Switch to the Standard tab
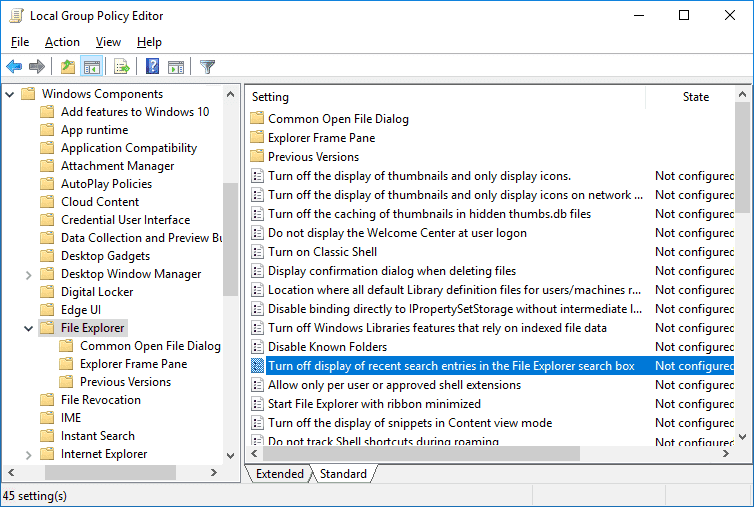This screenshot has width=754, height=507. point(343,474)
